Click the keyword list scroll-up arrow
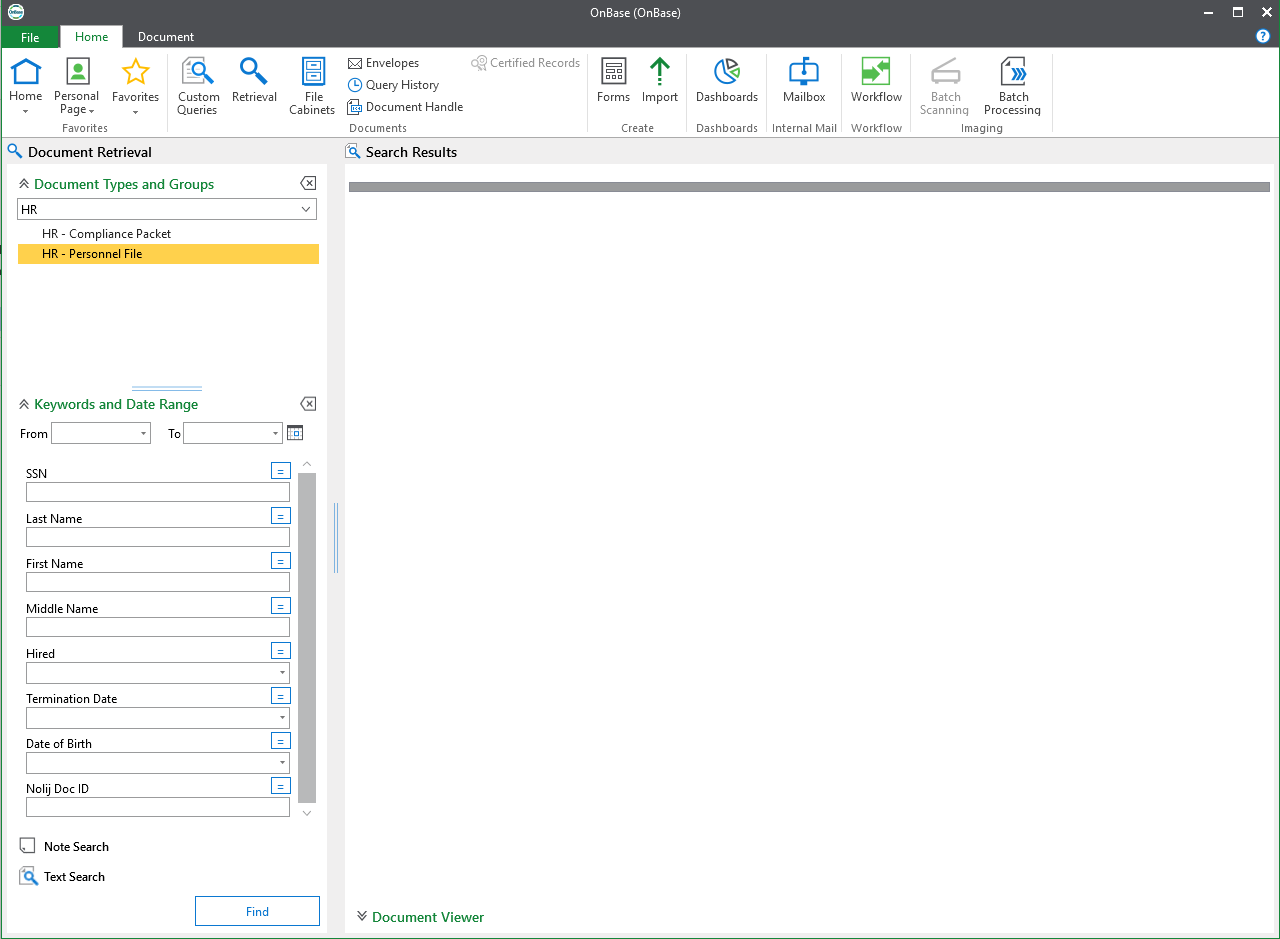 [307, 464]
